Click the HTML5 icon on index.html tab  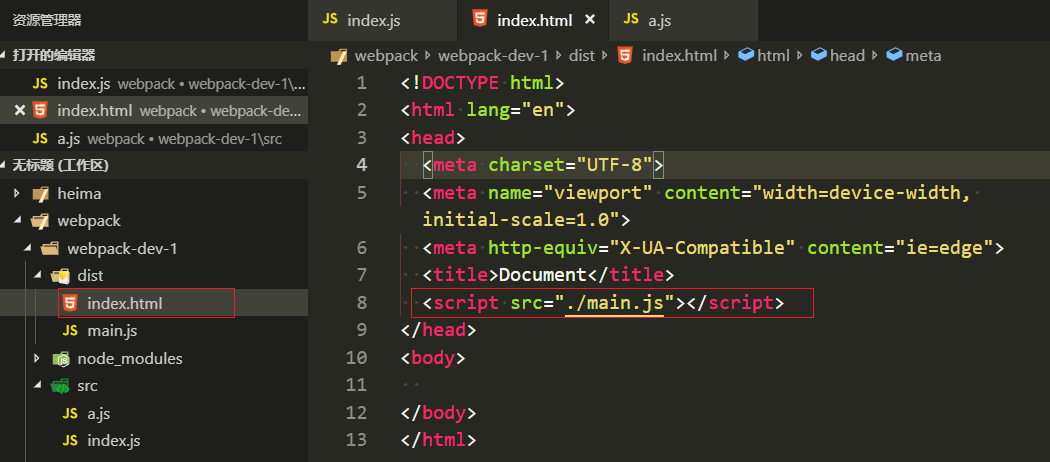pos(481,19)
